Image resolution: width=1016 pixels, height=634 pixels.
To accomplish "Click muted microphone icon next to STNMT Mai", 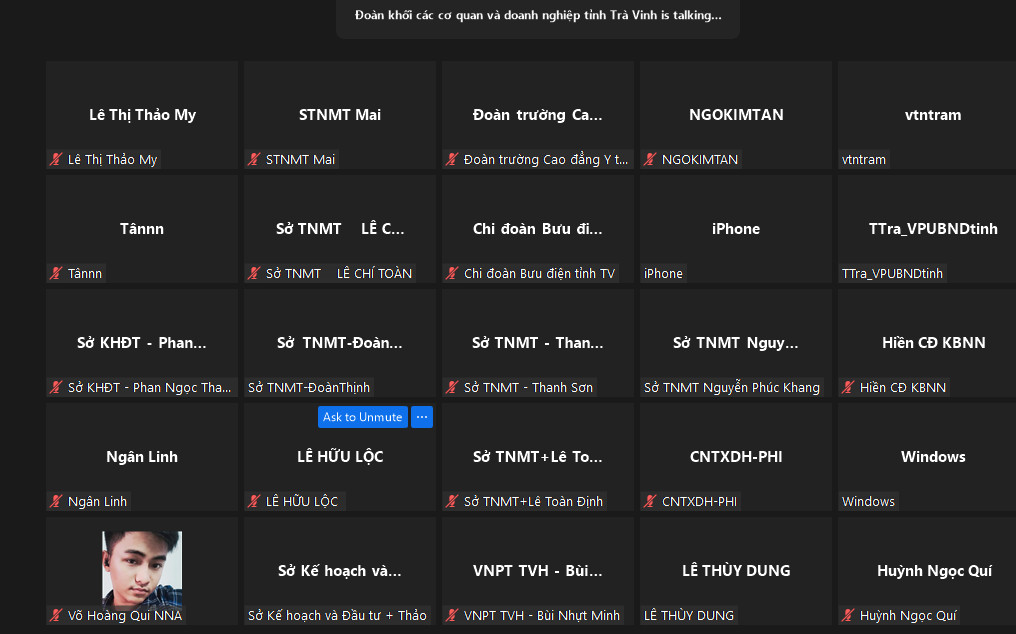I will 255,160.
